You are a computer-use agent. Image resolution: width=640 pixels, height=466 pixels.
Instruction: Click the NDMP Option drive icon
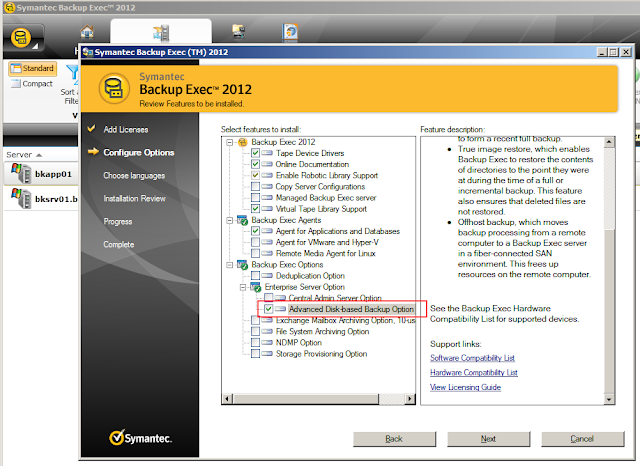[x=267, y=343]
